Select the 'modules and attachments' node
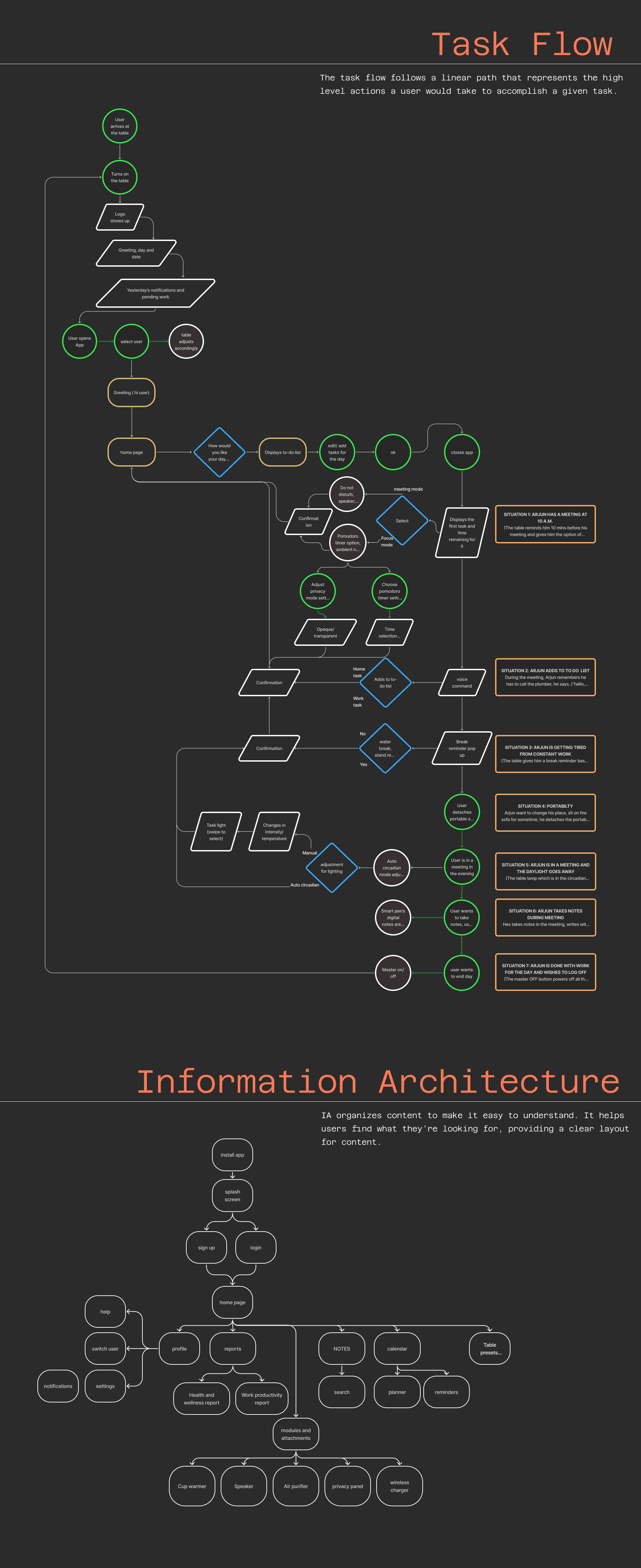This screenshot has height=1568, width=641. [x=296, y=1434]
